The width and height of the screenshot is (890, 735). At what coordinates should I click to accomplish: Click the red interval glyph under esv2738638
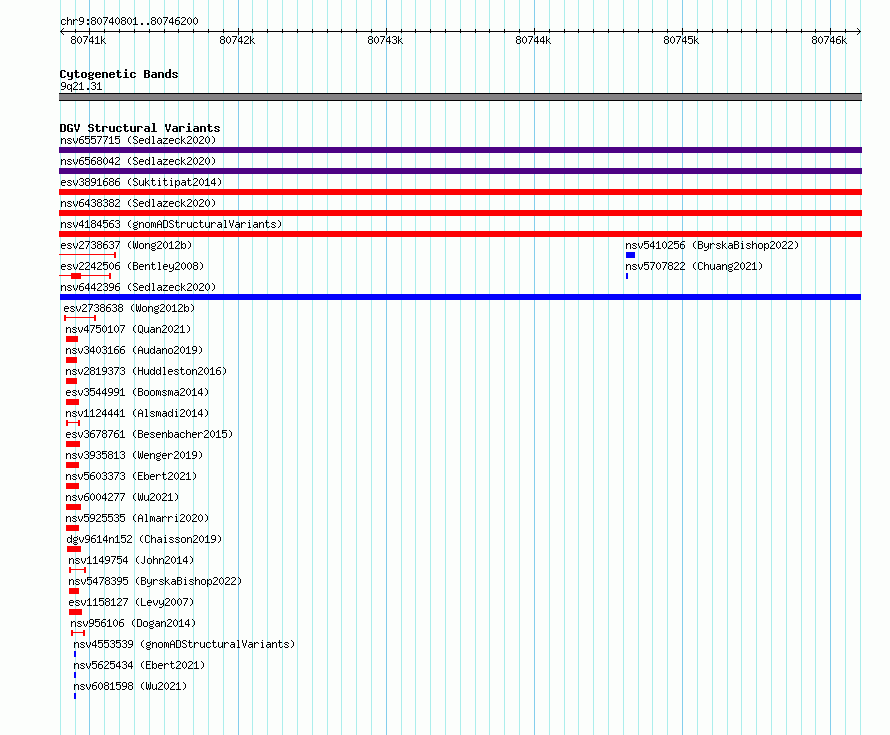coord(80,318)
